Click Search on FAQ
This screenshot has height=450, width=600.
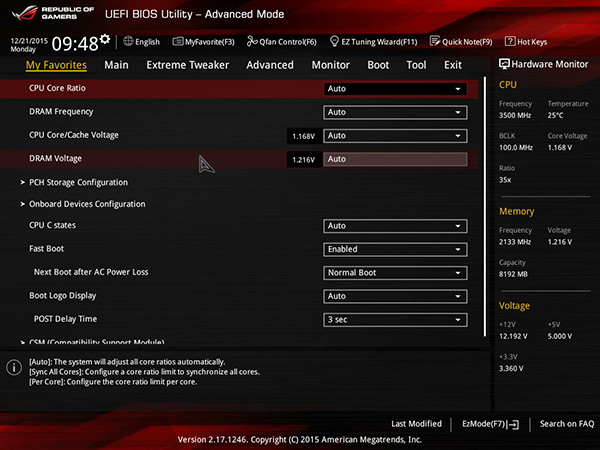[x=567, y=424]
